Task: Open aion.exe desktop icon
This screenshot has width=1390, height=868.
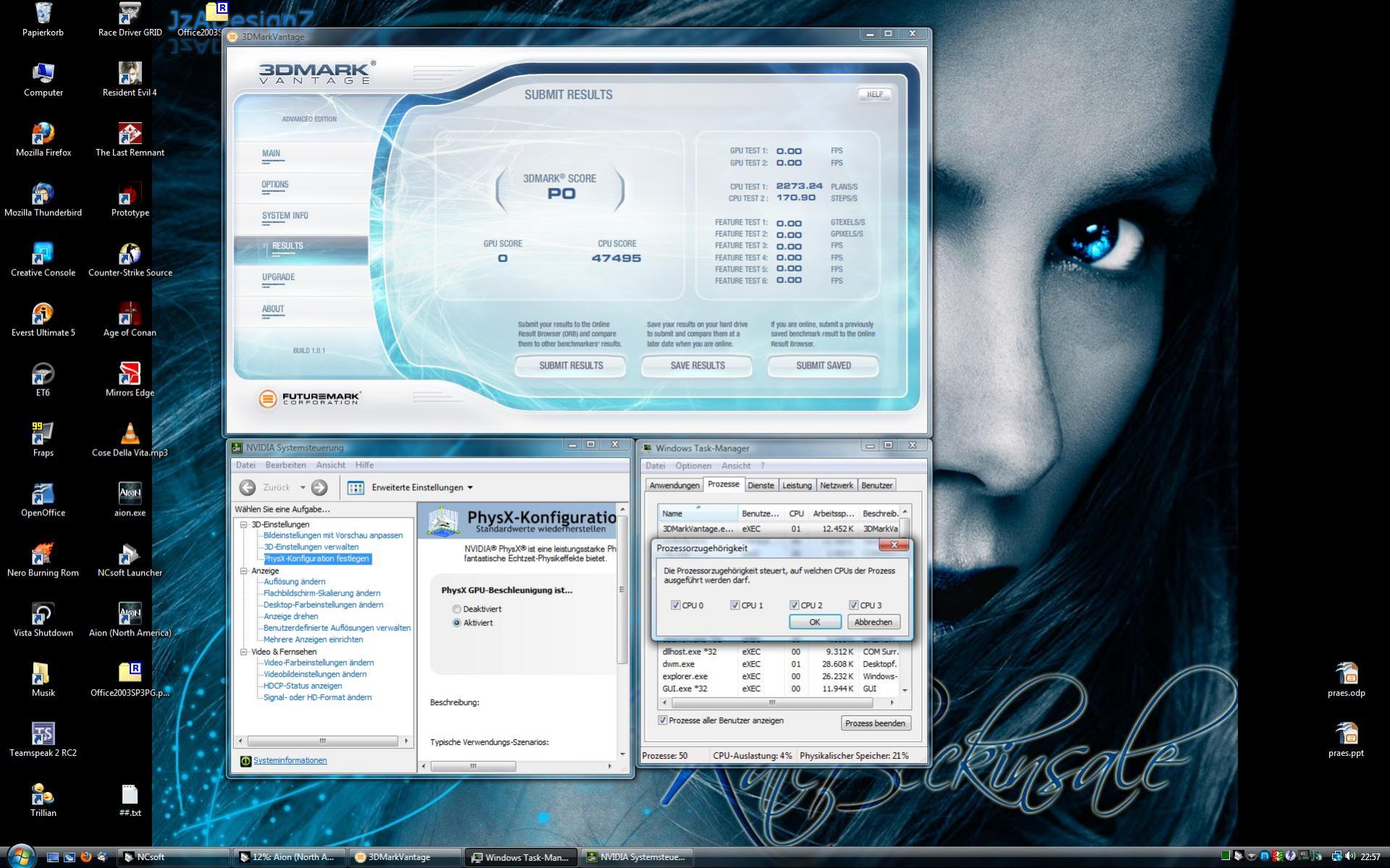Action: click(130, 501)
